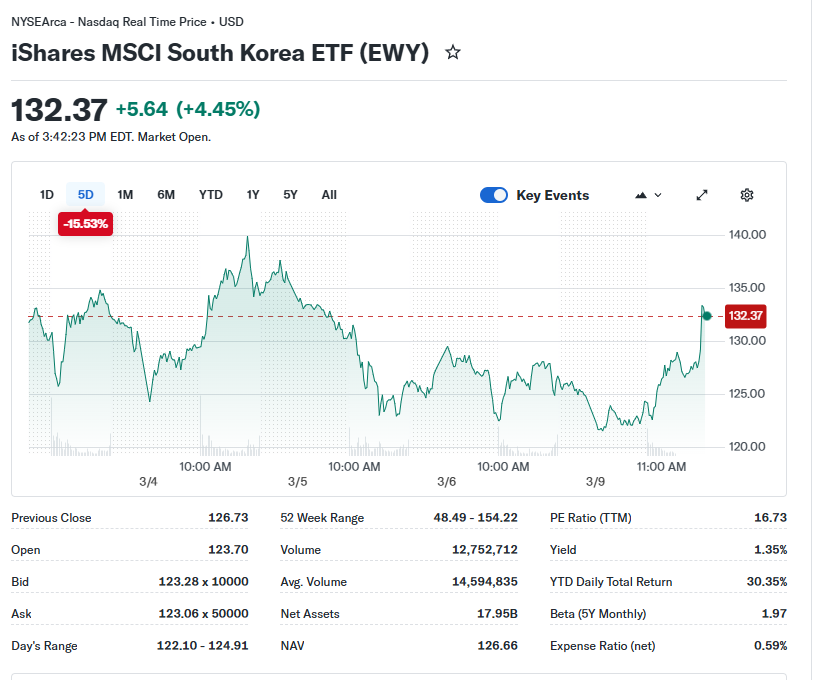Click the 52 Week Range label

coord(322,518)
